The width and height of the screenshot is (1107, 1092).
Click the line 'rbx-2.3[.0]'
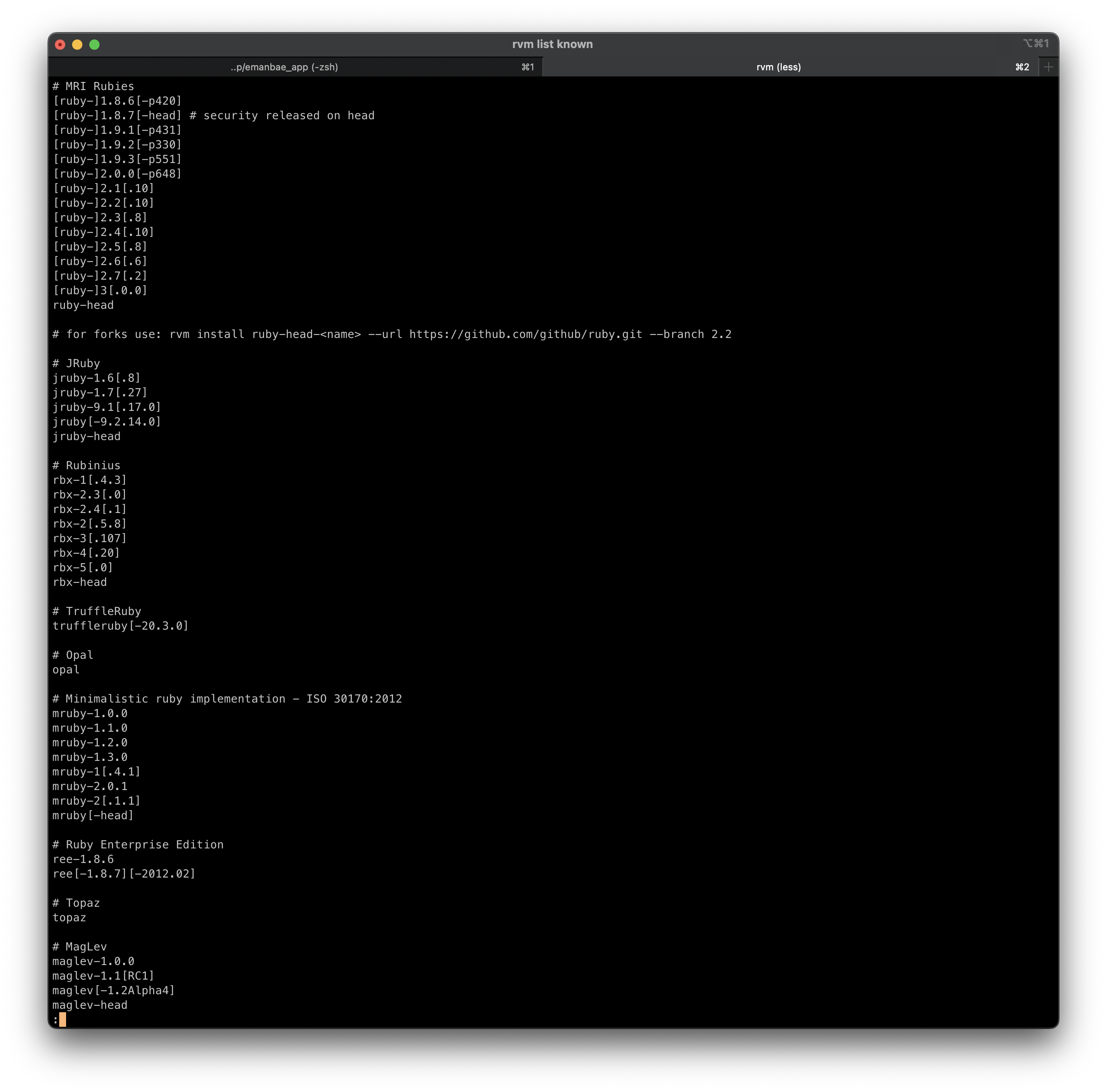point(90,495)
